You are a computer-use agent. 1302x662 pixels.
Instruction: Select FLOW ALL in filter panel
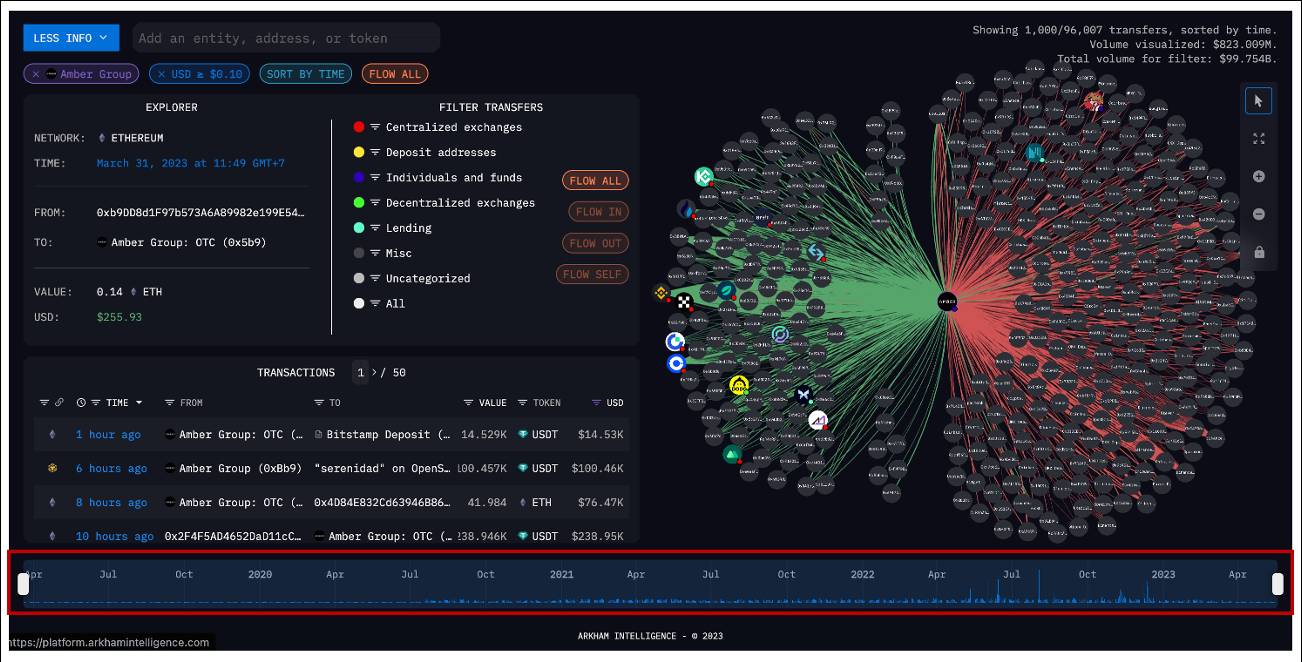point(596,181)
